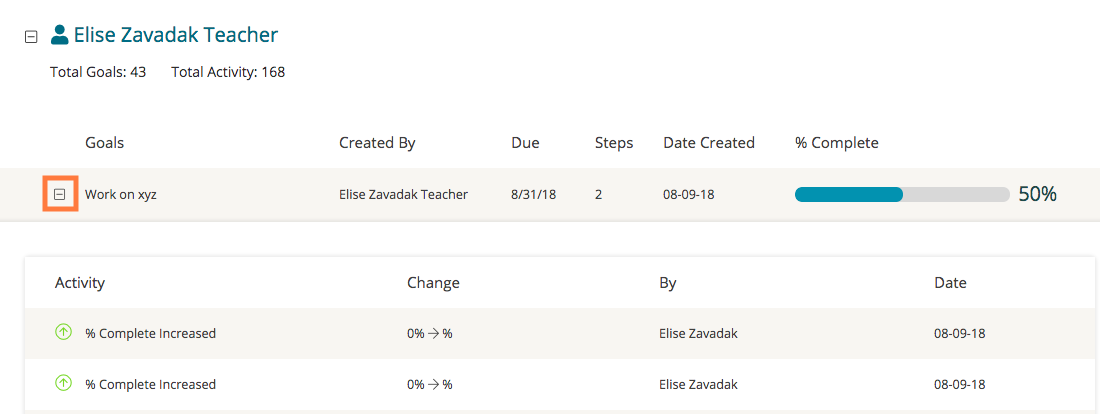Click the Due column header
Screen dimensions: 1100x414
pos(525,143)
